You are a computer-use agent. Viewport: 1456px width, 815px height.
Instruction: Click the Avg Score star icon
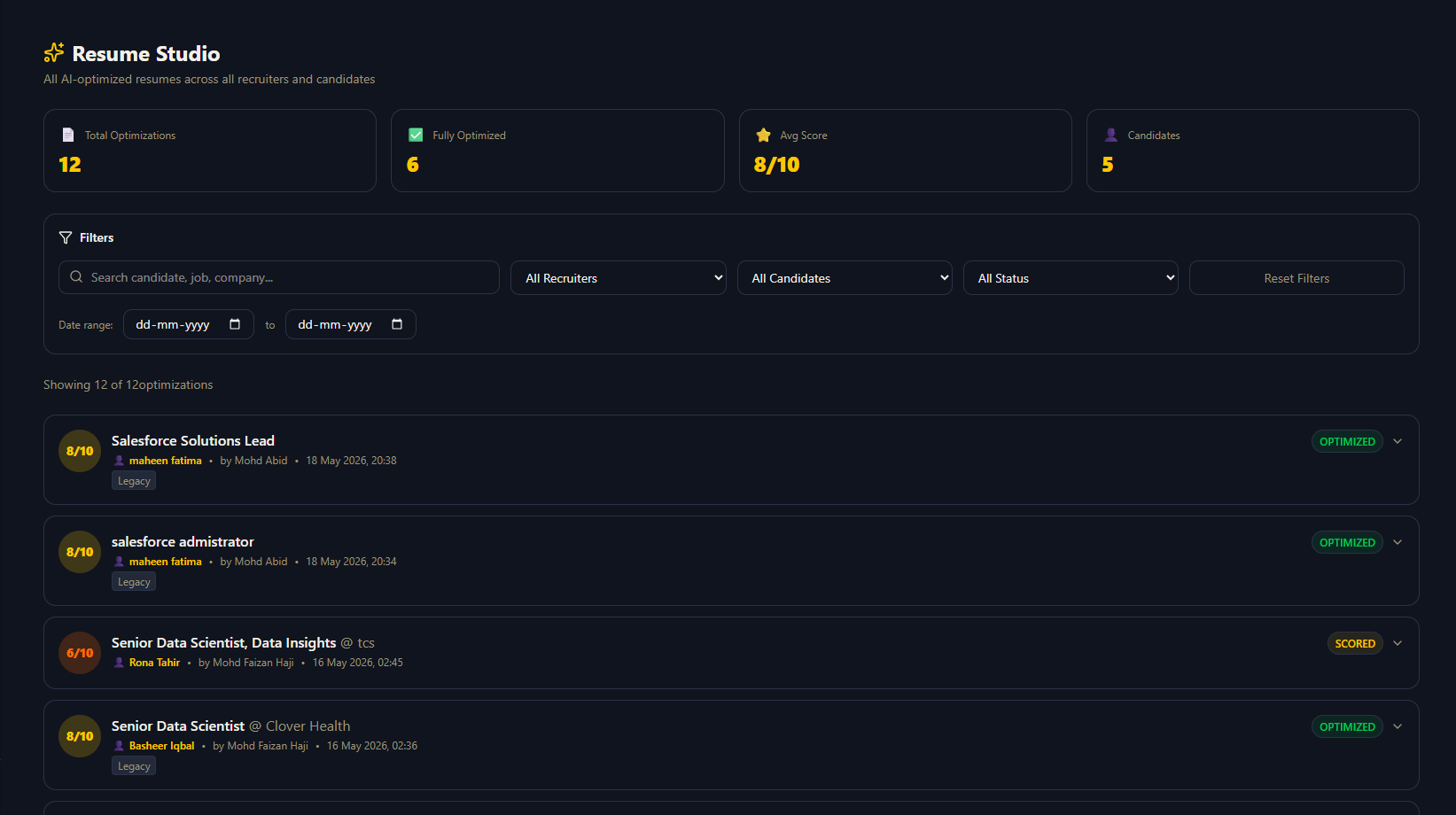(x=763, y=135)
